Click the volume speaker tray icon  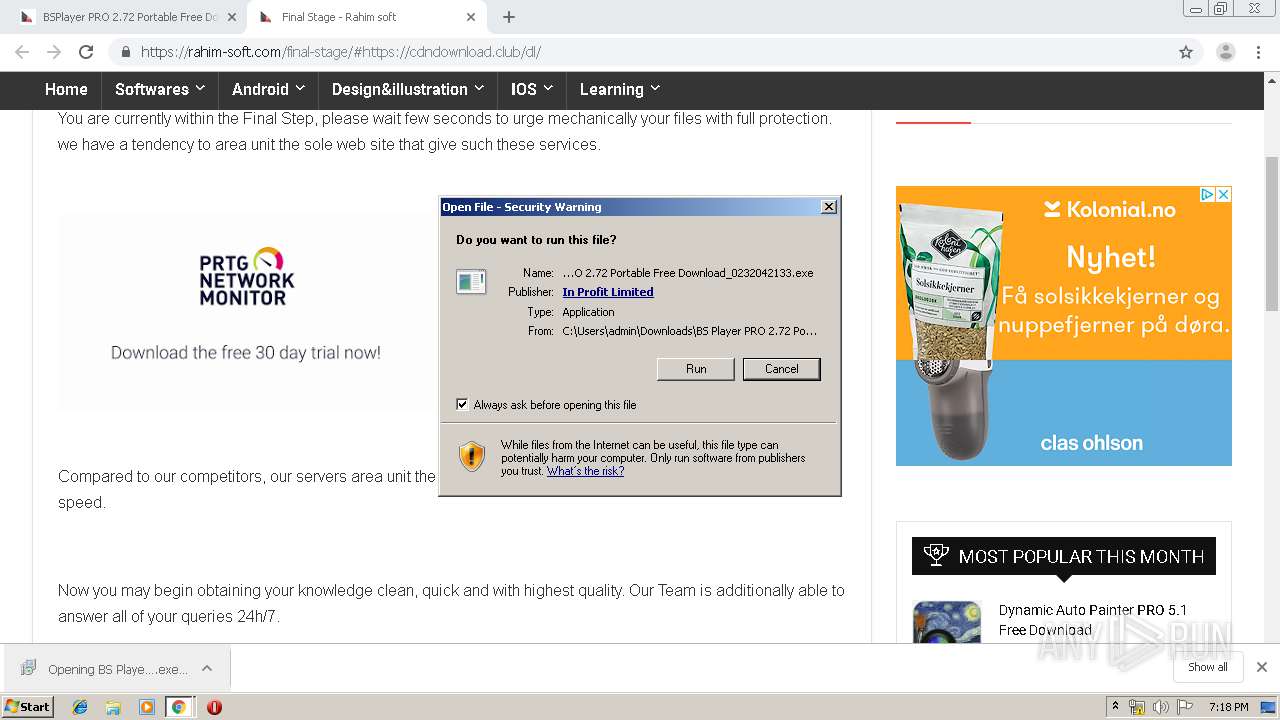click(x=1160, y=707)
